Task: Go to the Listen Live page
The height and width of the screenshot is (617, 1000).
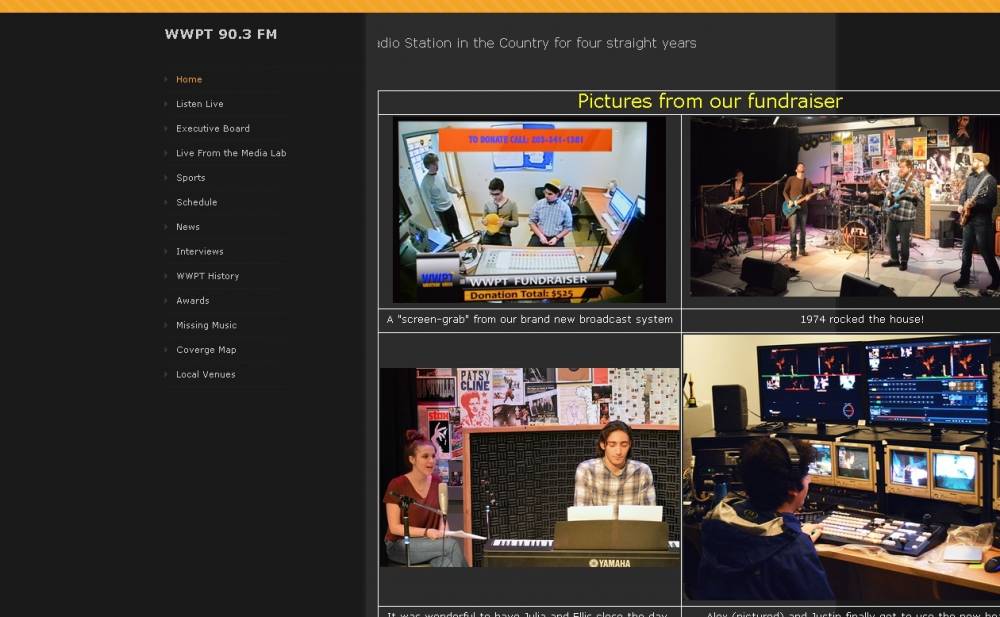Action: [x=199, y=104]
